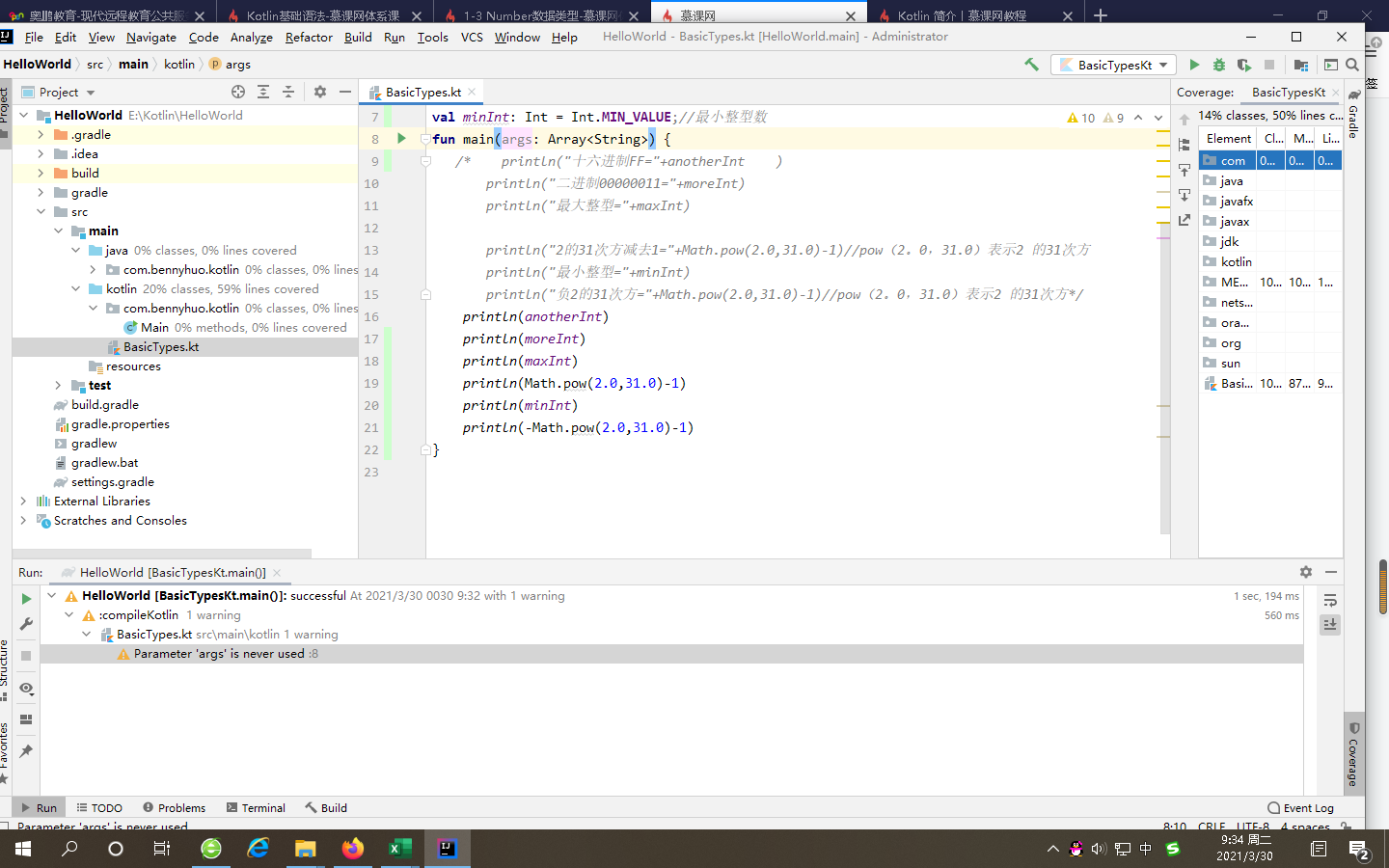Viewport: 1389px width, 868px height.
Task: Hide the Project panel with minus icon
Action: [345, 92]
